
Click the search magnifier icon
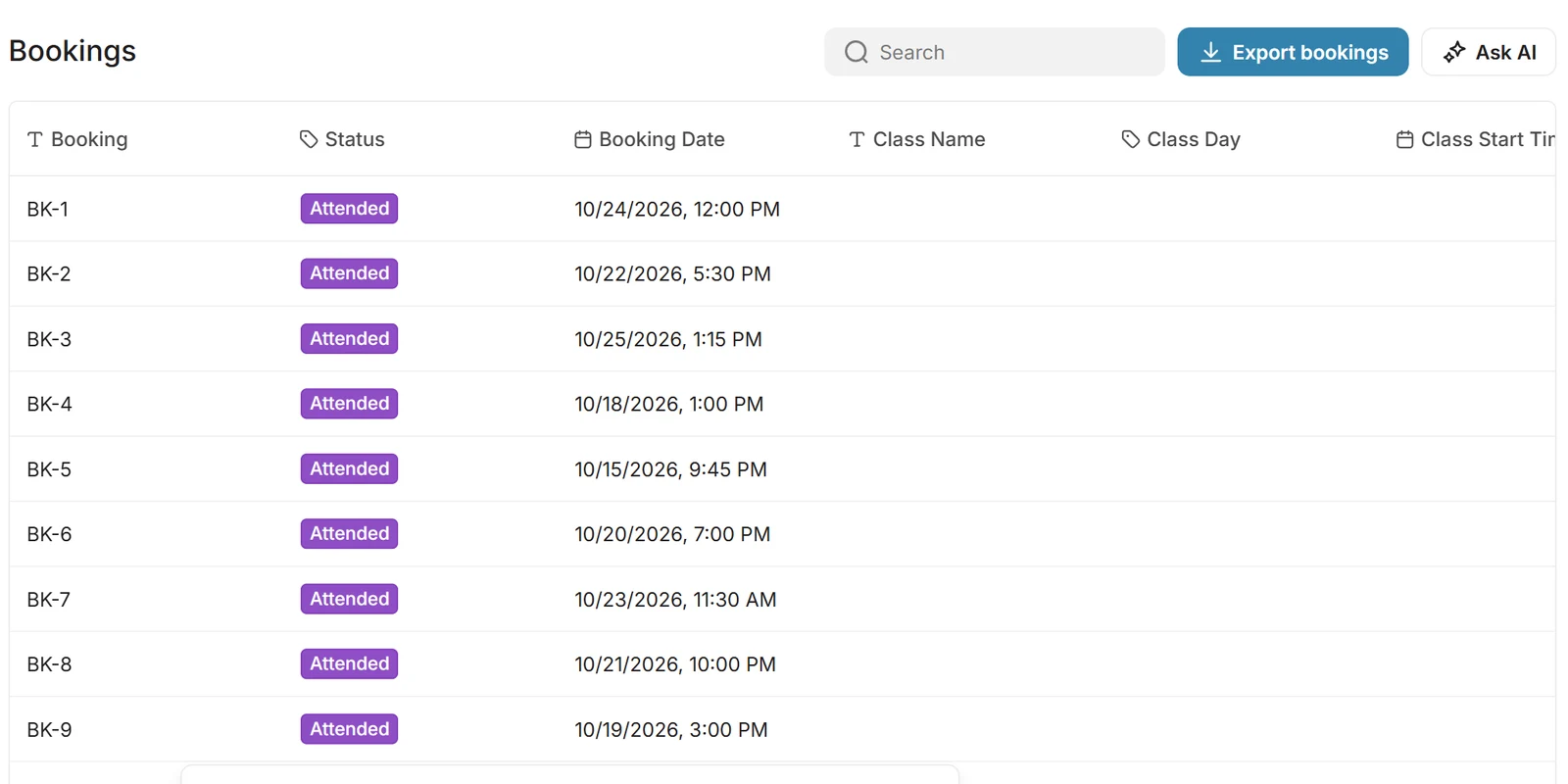click(857, 52)
